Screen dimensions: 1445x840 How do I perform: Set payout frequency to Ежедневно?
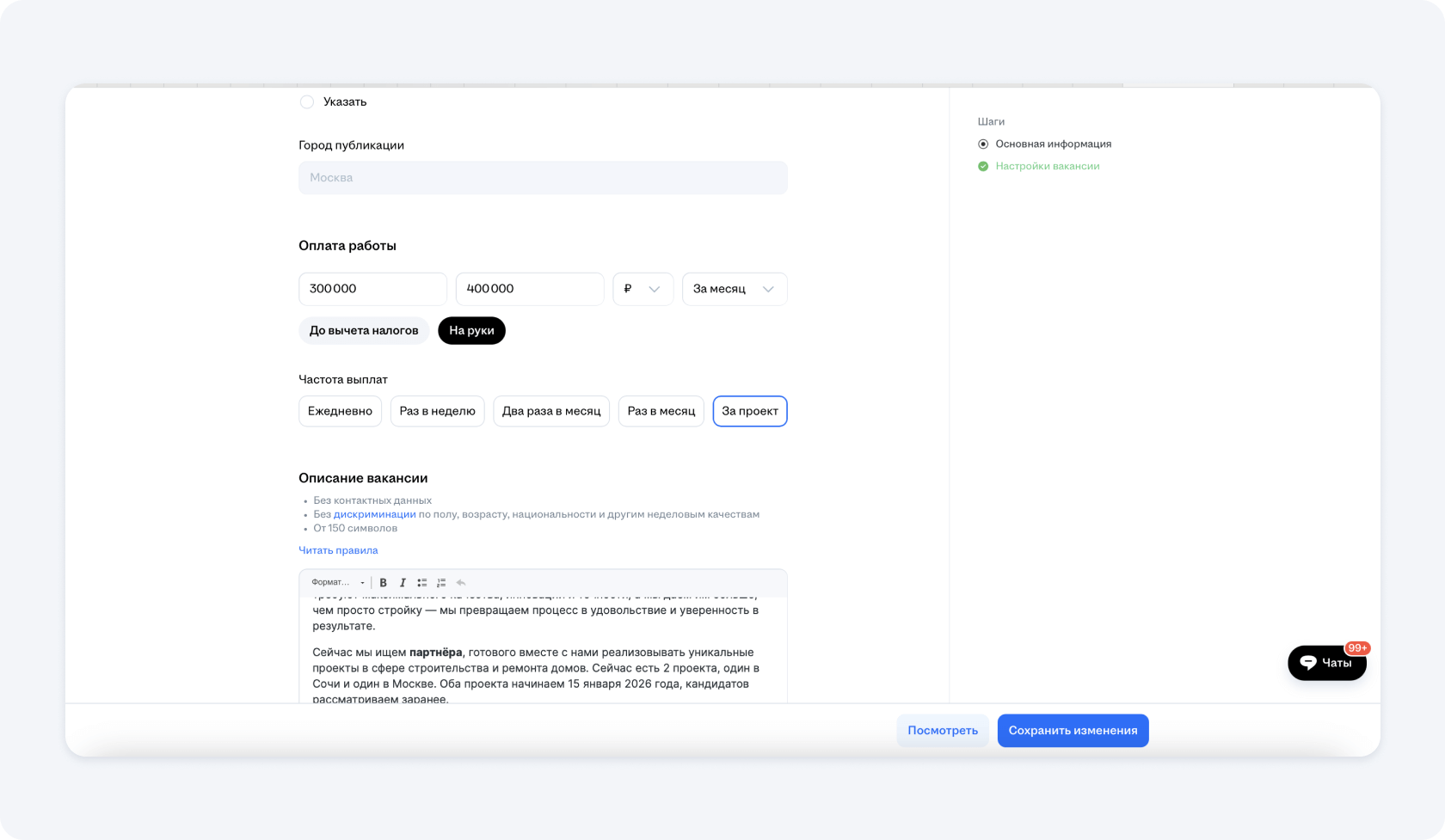tap(340, 412)
